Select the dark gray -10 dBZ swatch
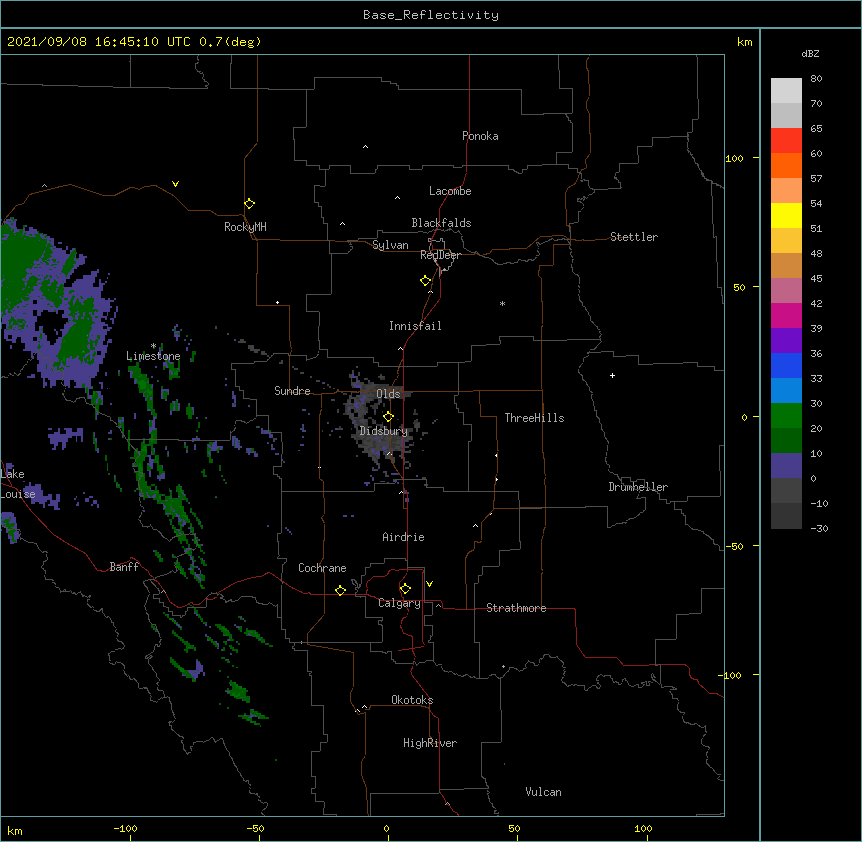This screenshot has width=862, height=842. 786,516
